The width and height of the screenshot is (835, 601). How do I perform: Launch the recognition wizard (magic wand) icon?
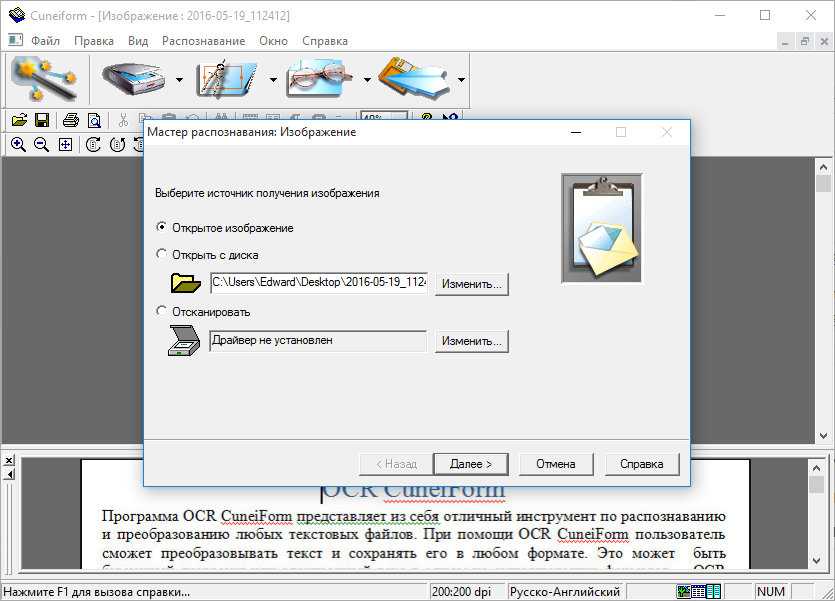pyautogui.click(x=46, y=80)
